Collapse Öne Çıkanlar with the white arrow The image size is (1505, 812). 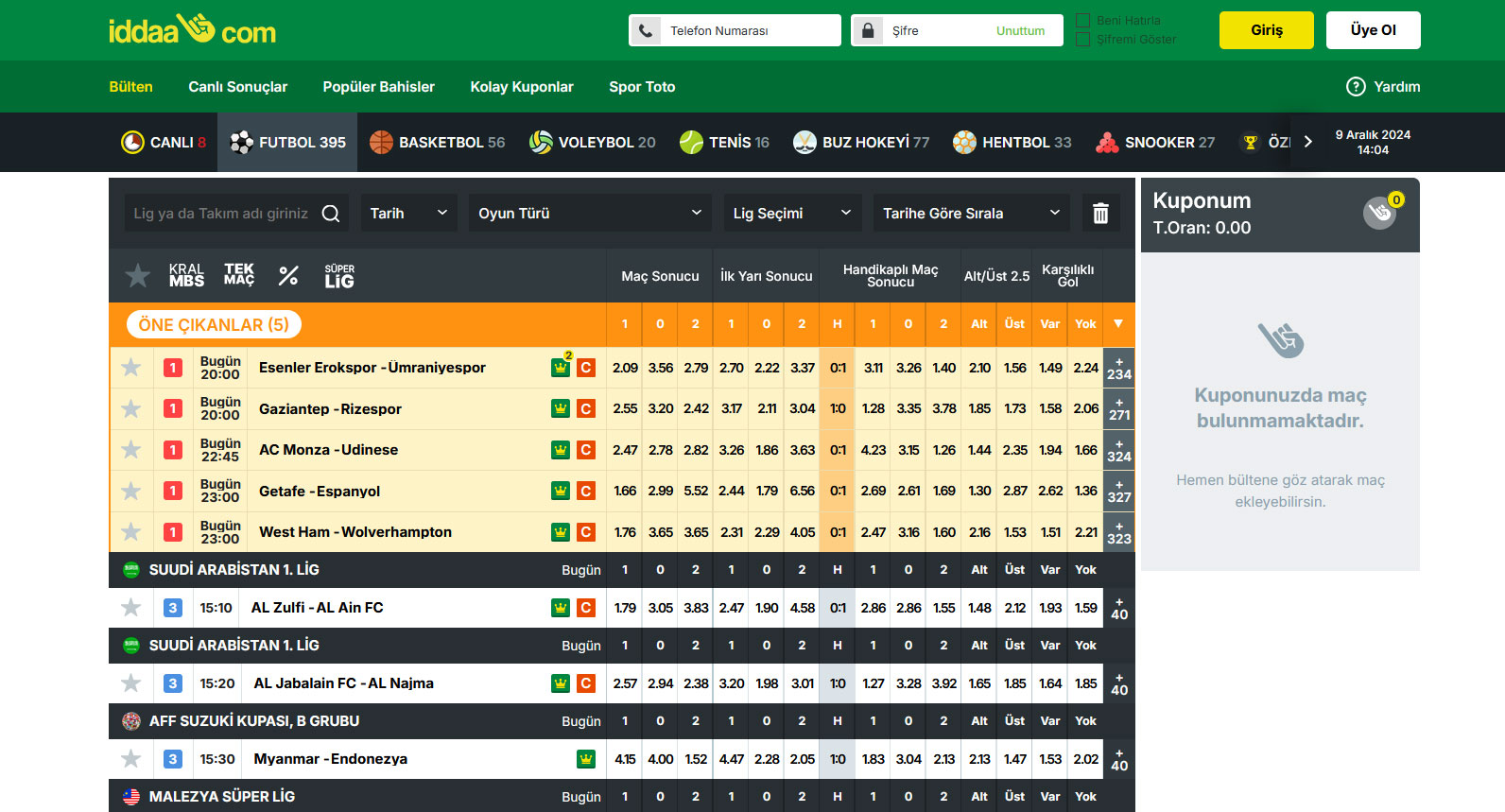pyautogui.click(x=1118, y=324)
